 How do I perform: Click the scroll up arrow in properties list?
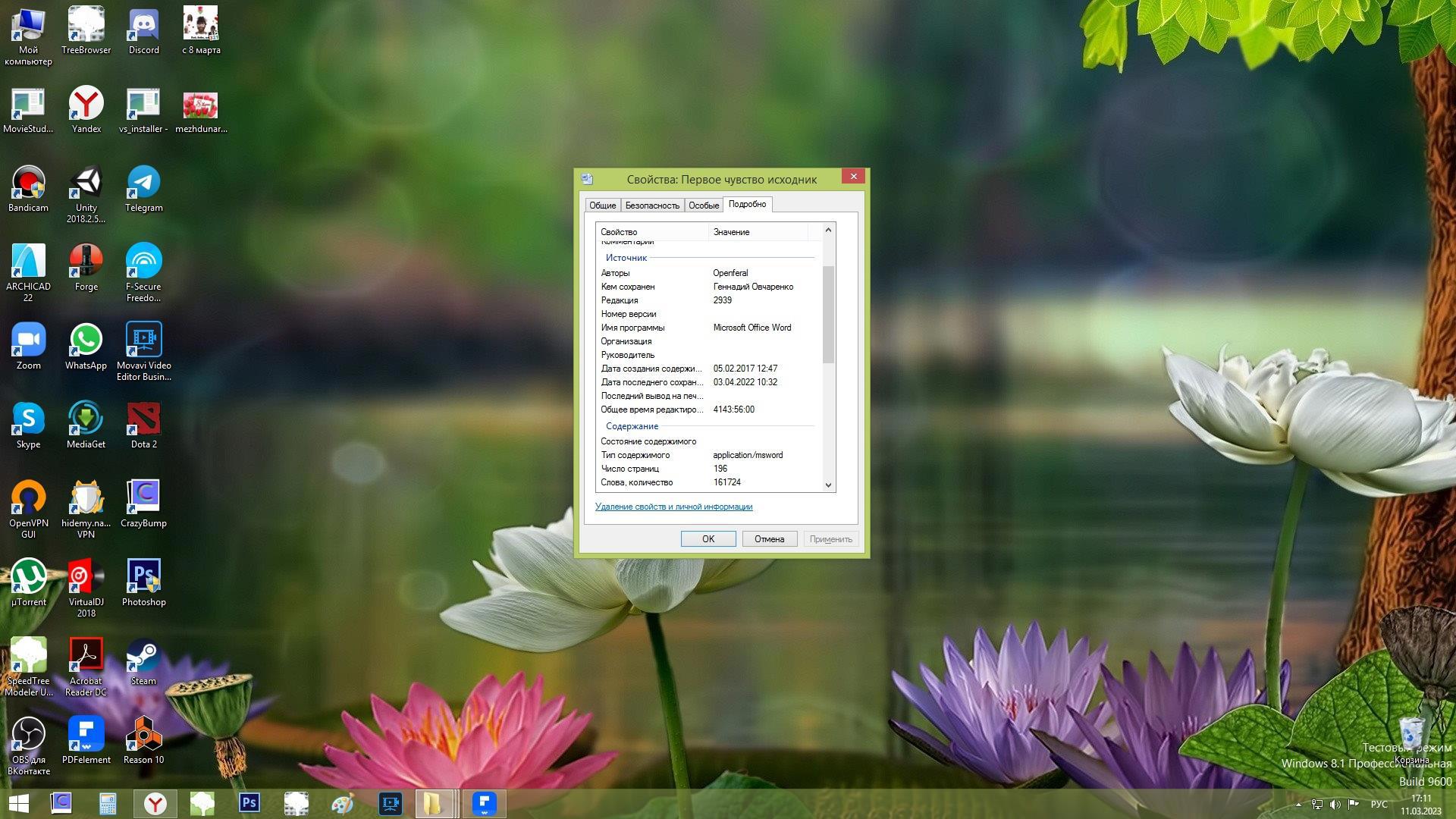pos(828,230)
